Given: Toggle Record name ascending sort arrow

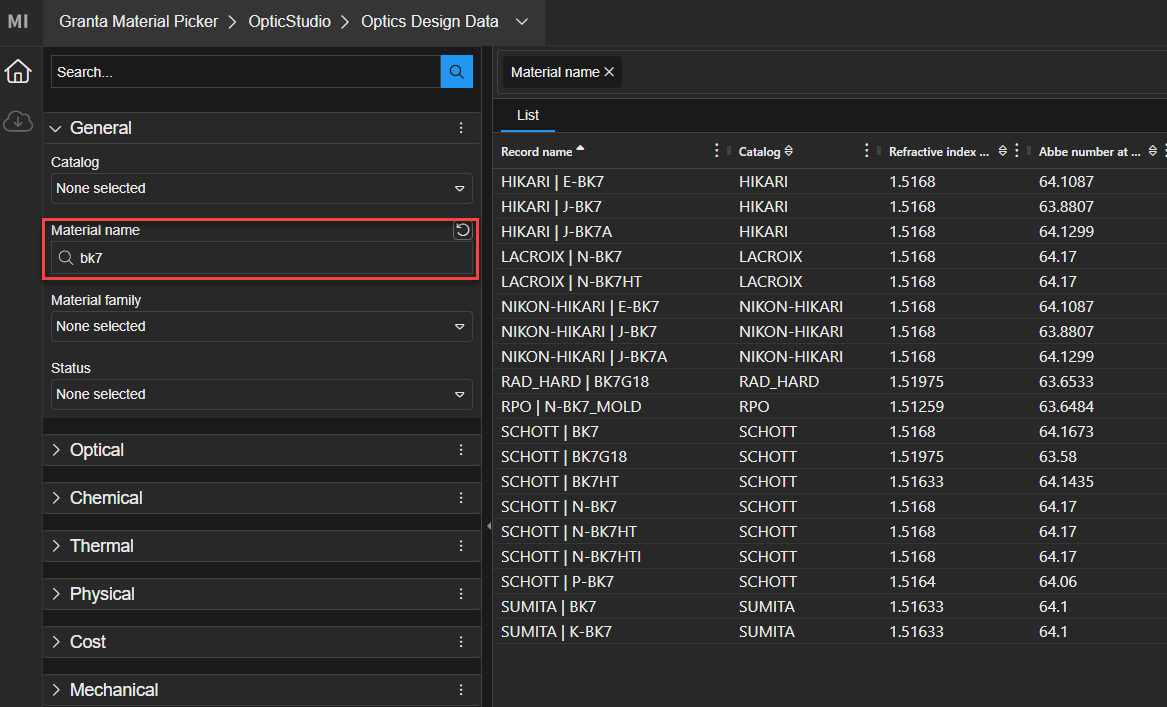Looking at the screenshot, I should click(581, 148).
